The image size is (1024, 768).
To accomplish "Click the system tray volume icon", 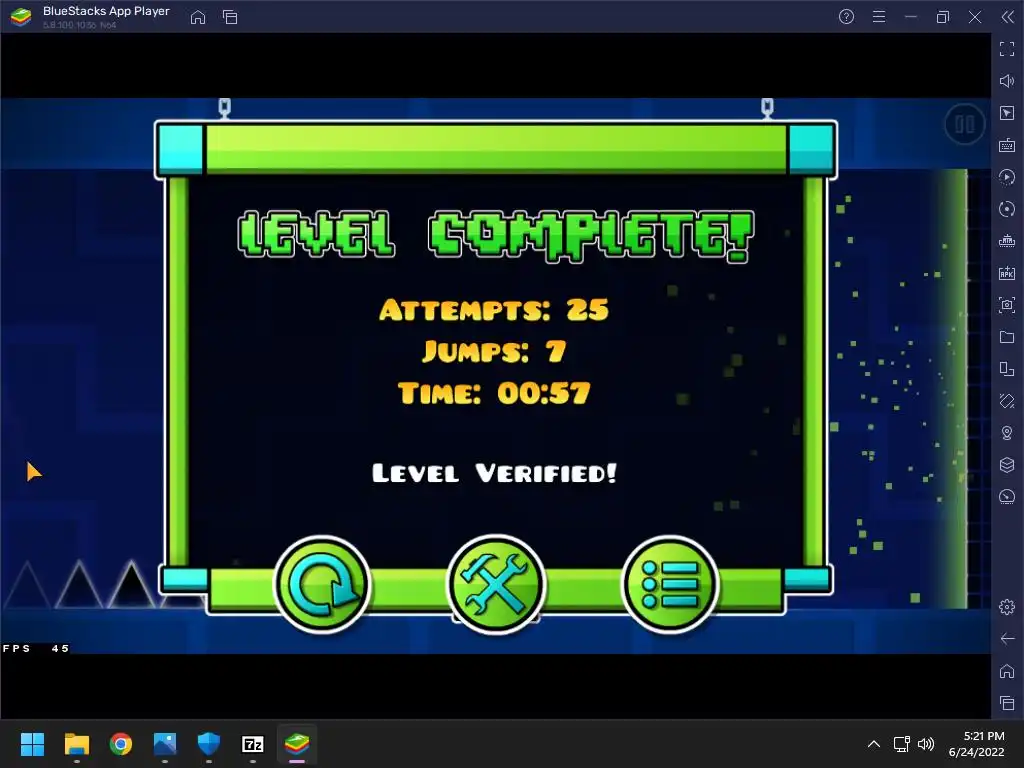I will 926,744.
